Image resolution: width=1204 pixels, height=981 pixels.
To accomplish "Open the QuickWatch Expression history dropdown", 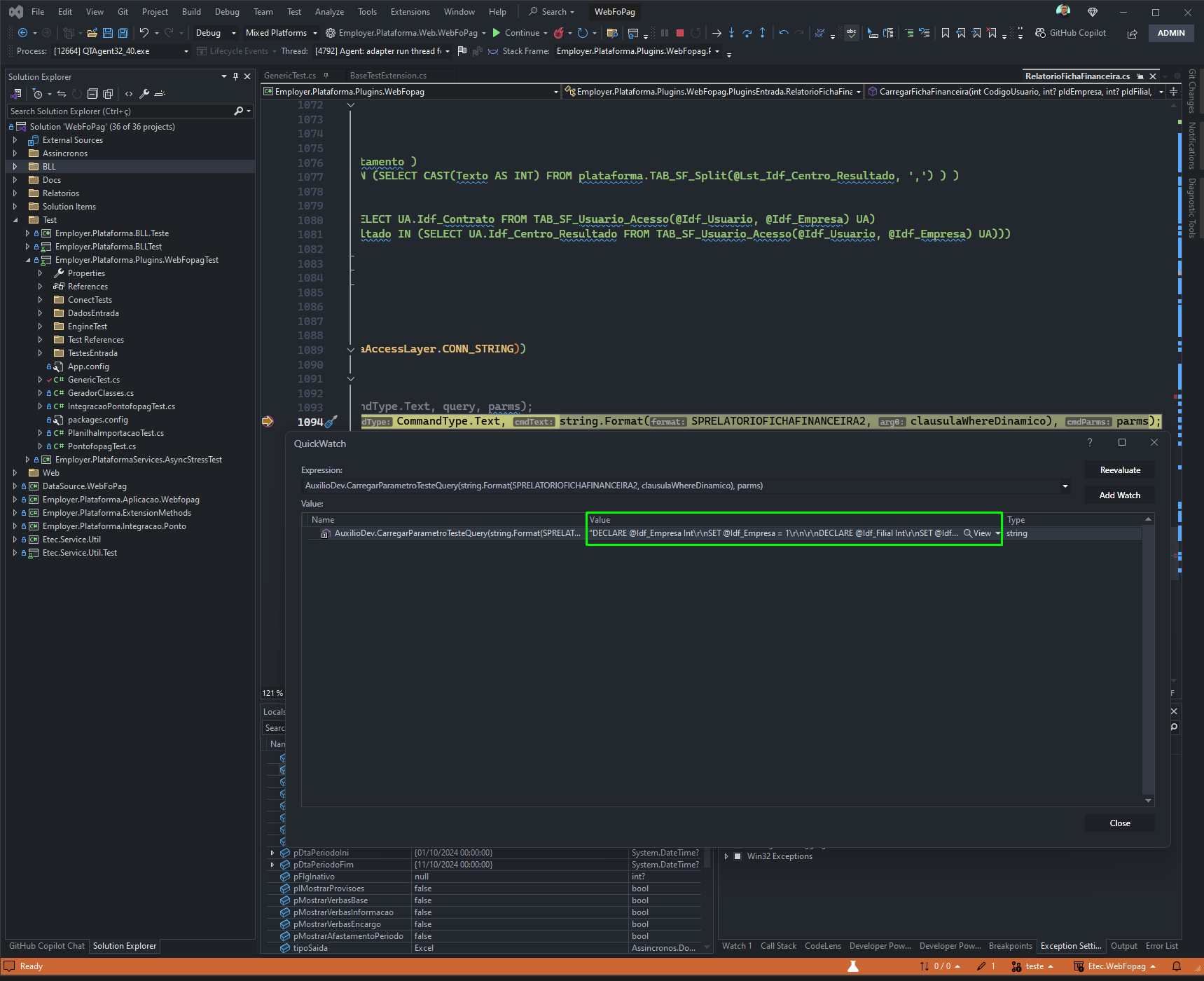I will click(x=1065, y=486).
